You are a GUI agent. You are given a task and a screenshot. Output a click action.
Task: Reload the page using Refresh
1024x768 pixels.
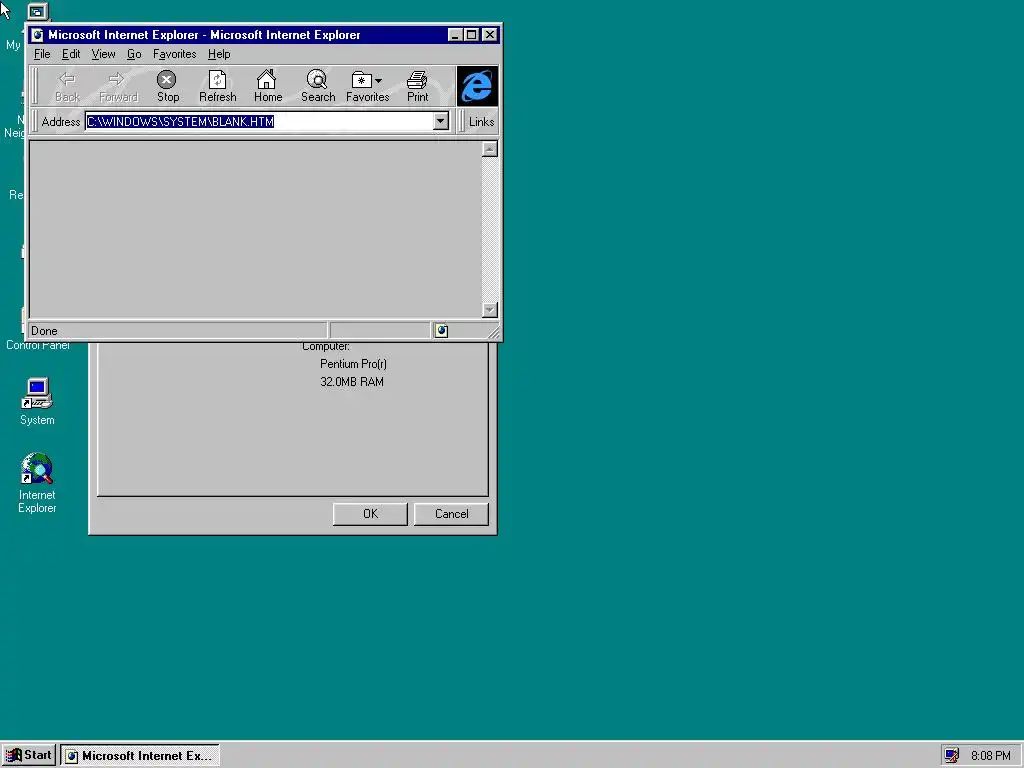point(217,86)
